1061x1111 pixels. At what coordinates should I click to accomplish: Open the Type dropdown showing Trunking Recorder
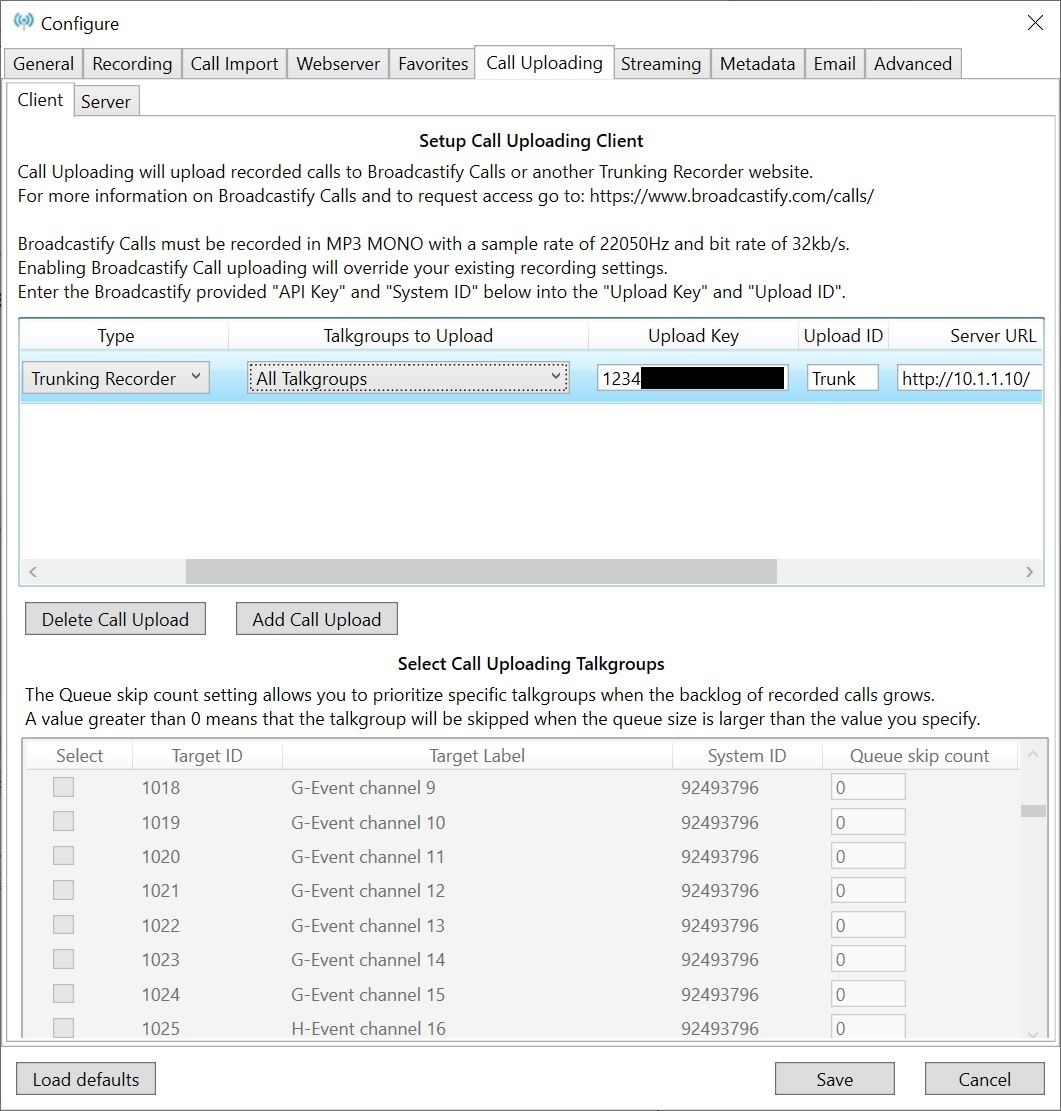pos(116,378)
